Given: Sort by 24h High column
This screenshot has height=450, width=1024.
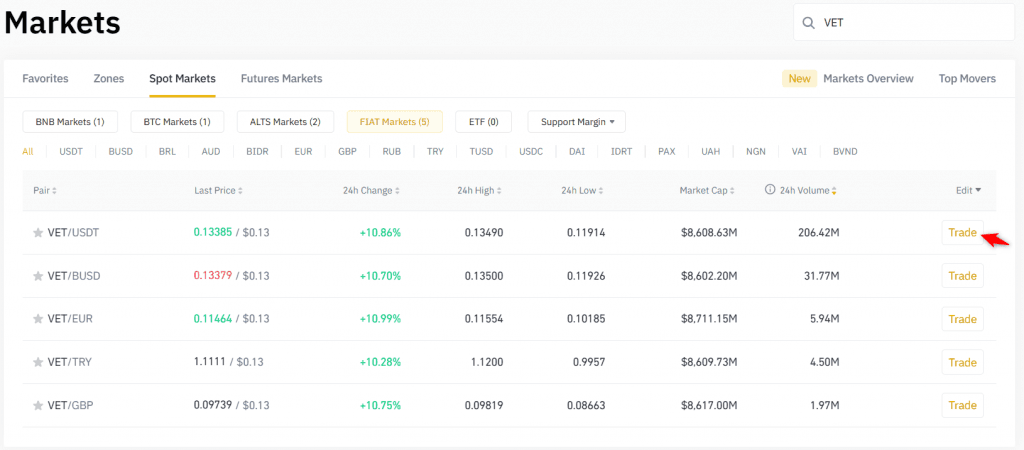Looking at the screenshot, I should point(480,191).
